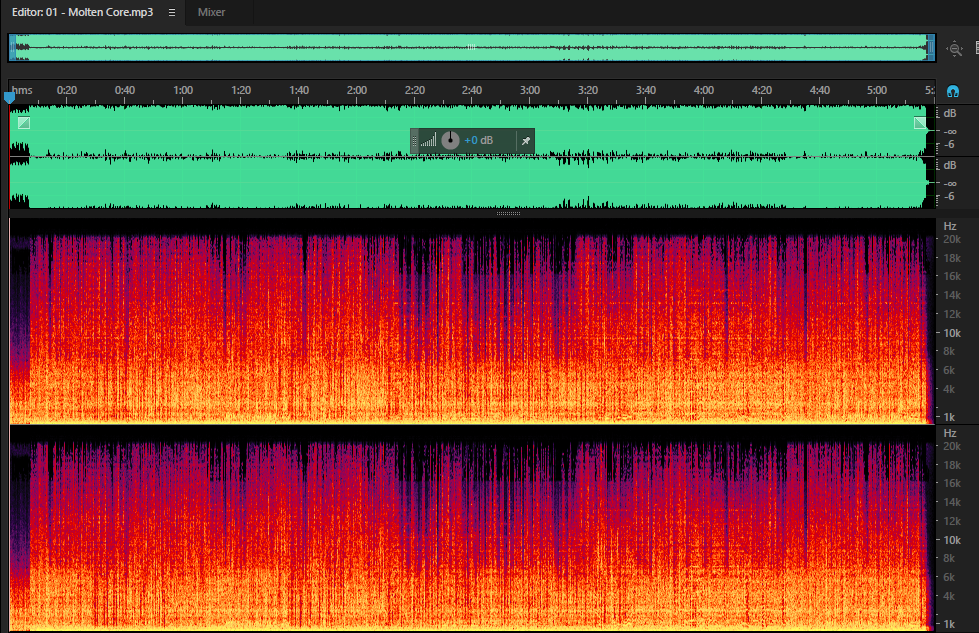Click the overview navigator center grip
The height and width of the screenshot is (633, 979).
click(471, 47)
